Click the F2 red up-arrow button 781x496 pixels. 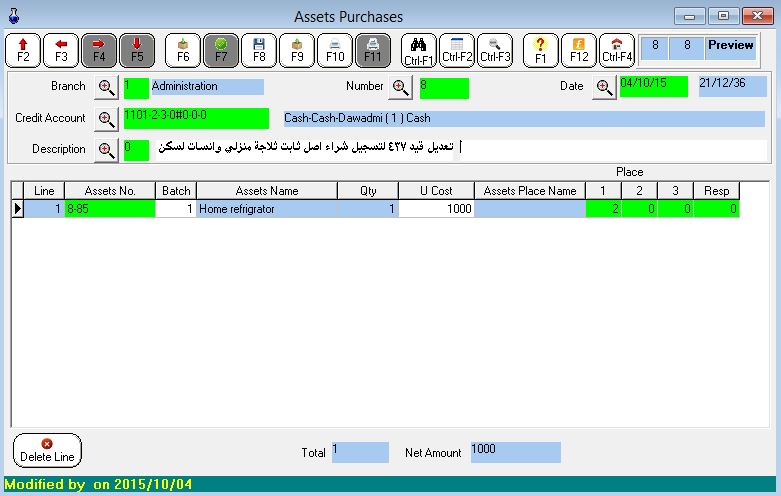23,50
